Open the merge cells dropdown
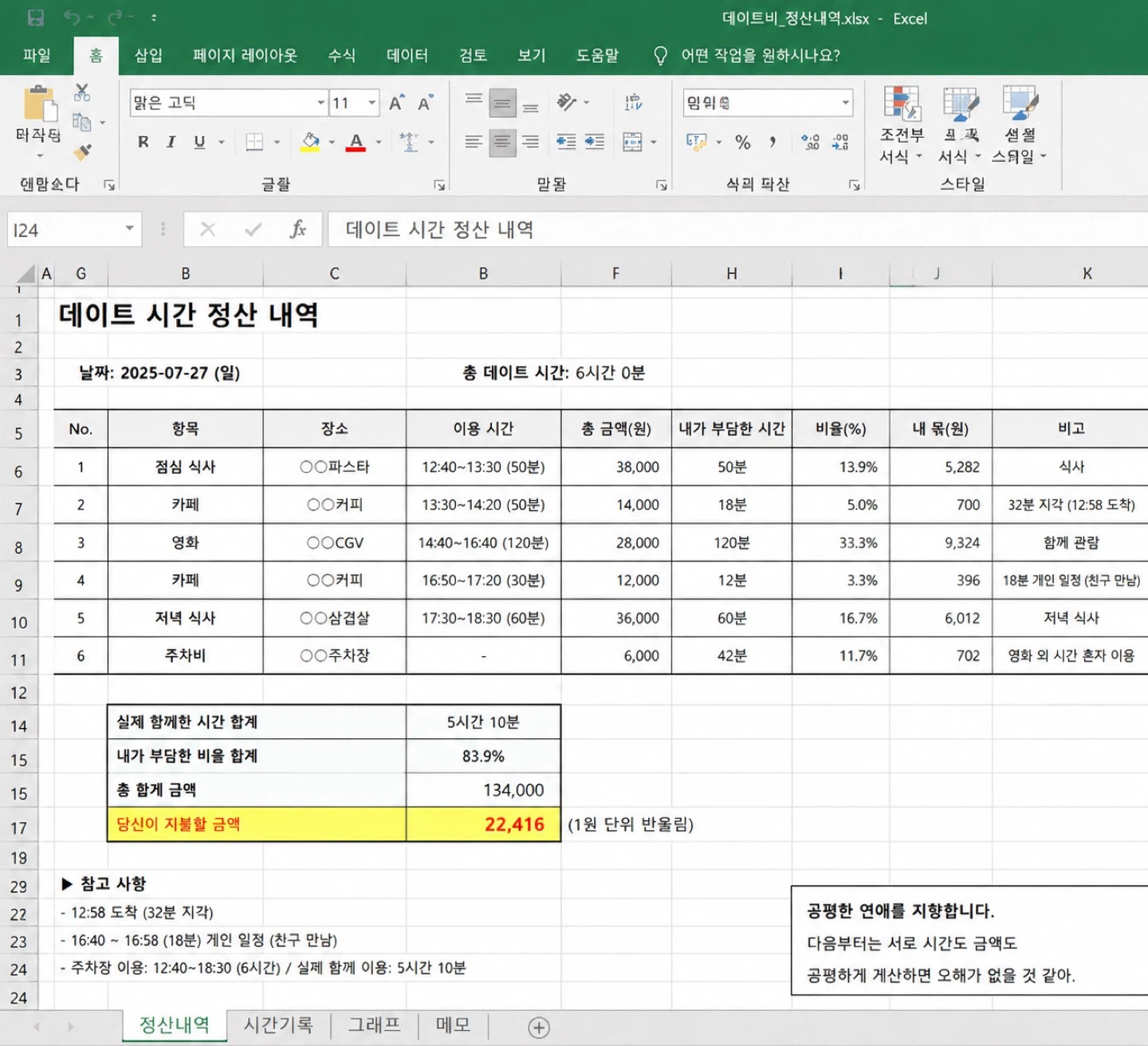 tap(654, 143)
